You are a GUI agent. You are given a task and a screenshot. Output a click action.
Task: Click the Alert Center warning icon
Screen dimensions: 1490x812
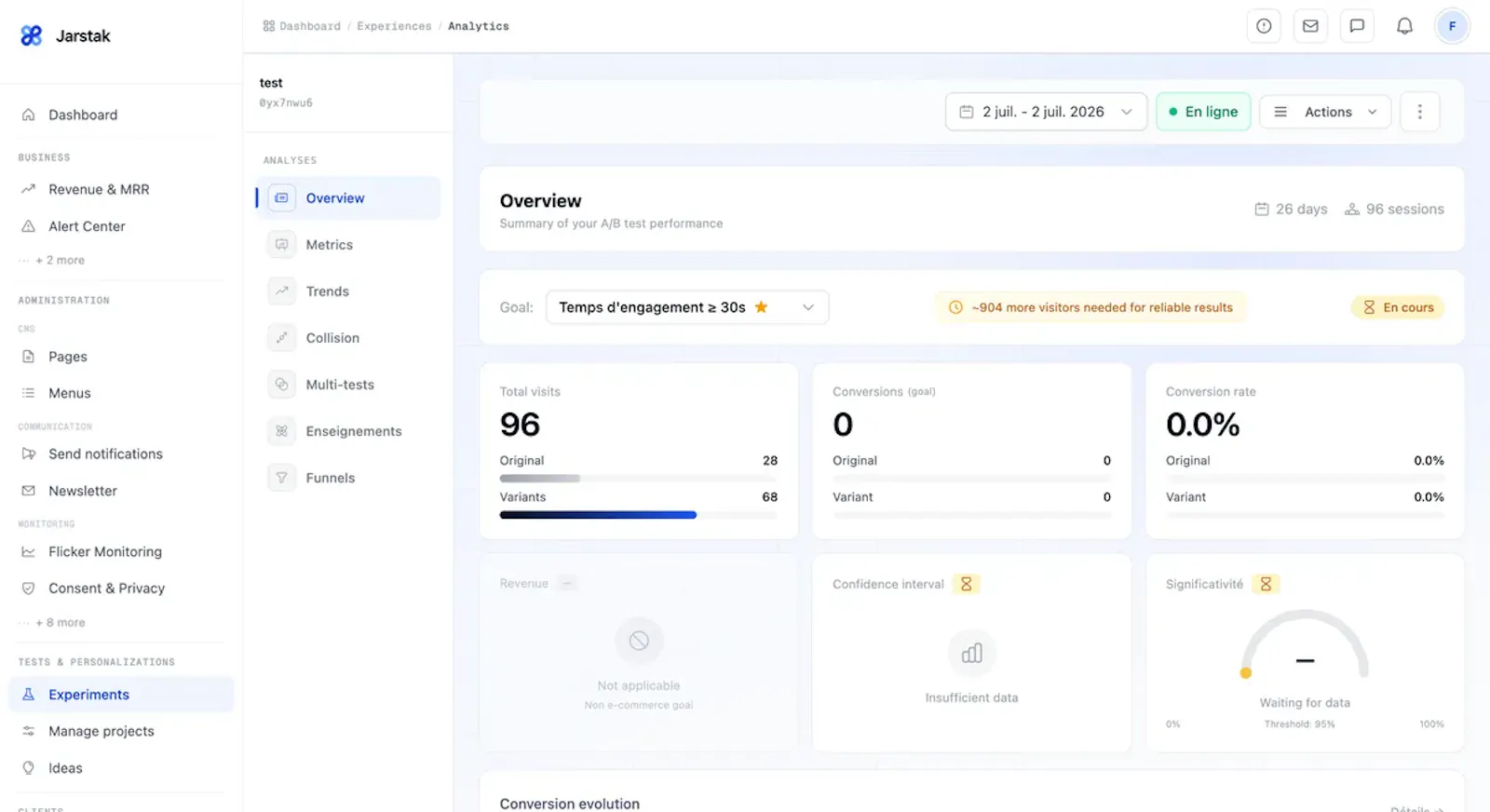pos(29,226)
